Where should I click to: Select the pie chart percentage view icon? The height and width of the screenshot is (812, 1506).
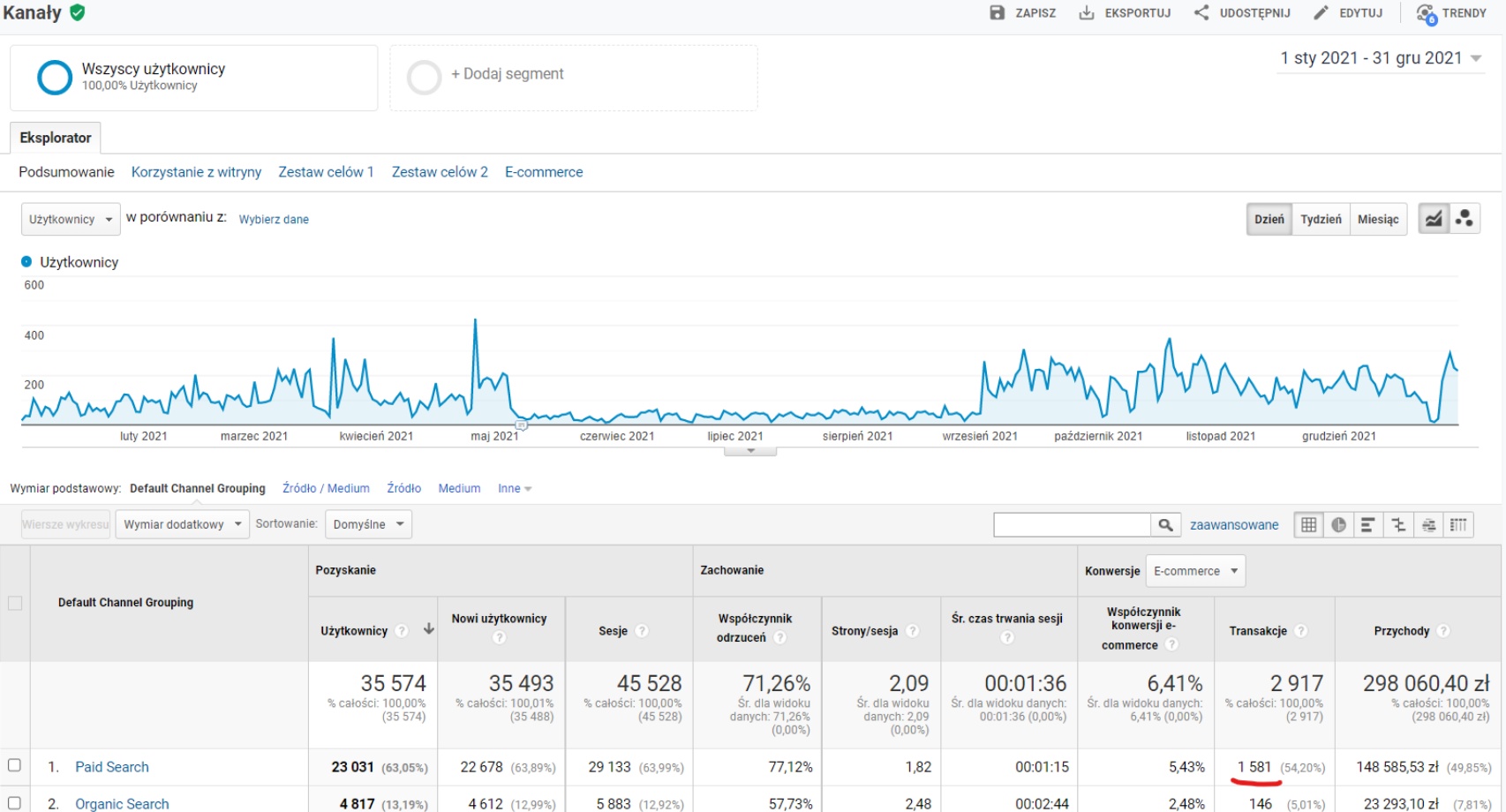coord(1338,525)
